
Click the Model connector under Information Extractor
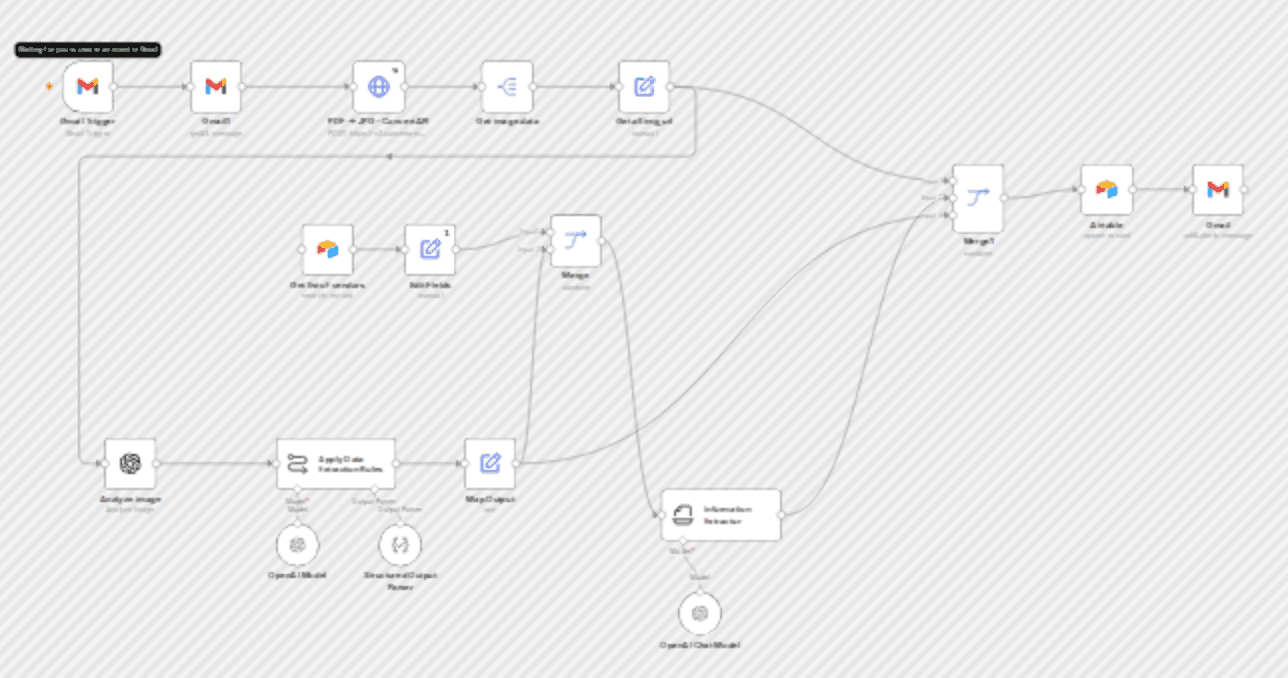pyautogui.click(x=684, y=541)
